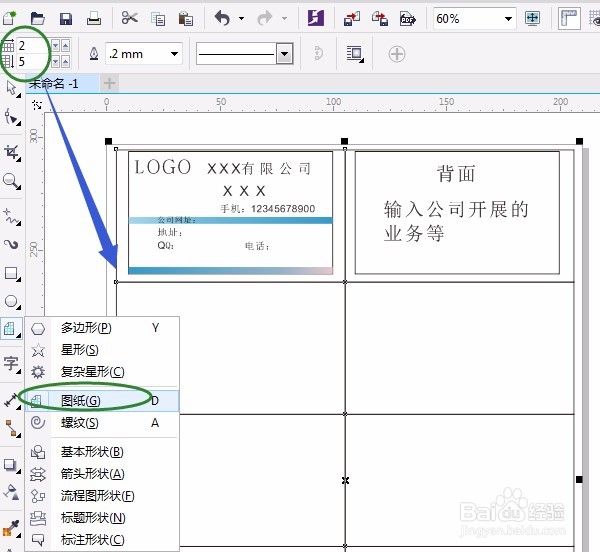
Task: Open the 60% zoom level dropdown
Action: click(x=508, y=18)
